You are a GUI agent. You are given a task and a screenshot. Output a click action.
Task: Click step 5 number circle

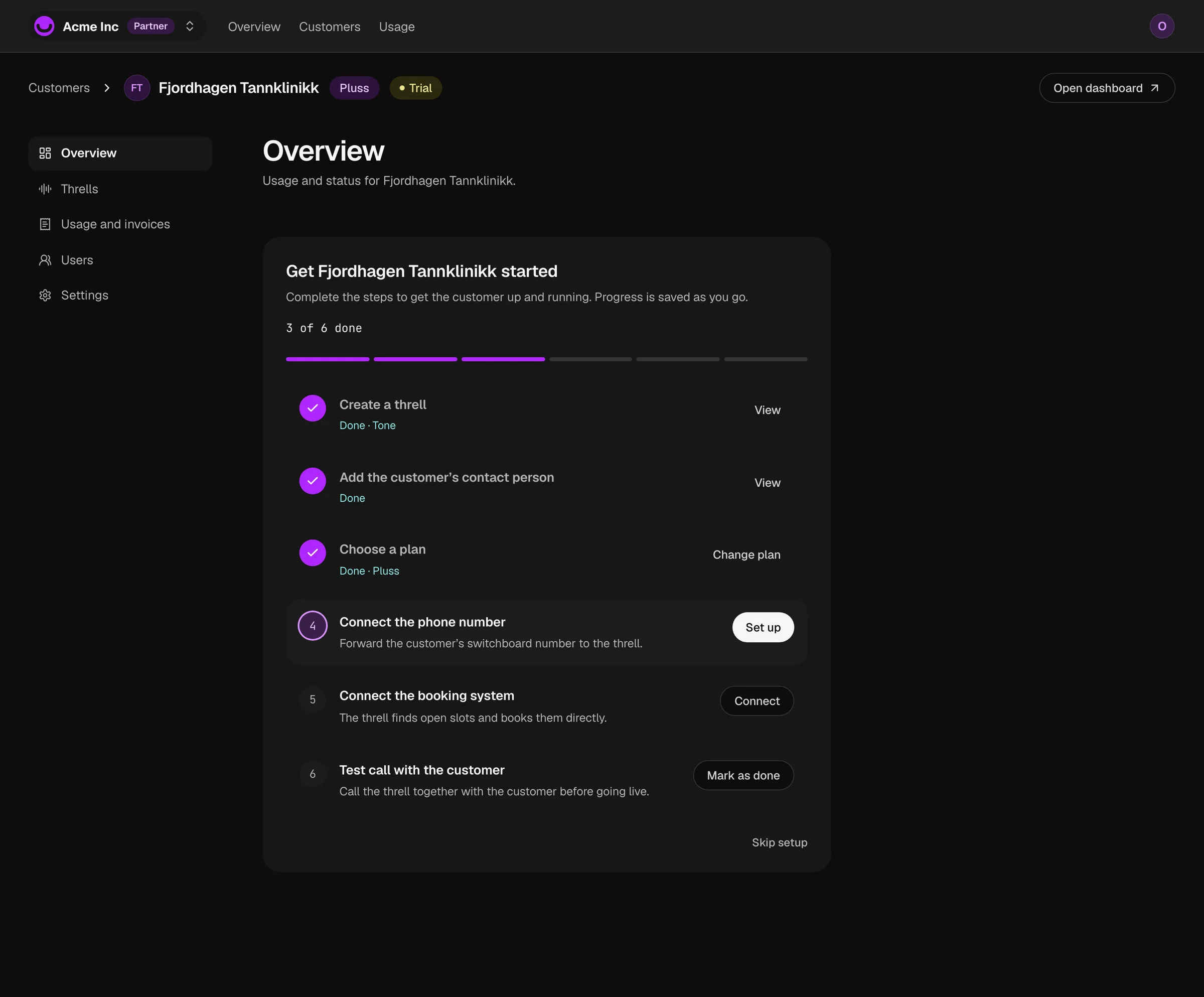tap(313, 699)
